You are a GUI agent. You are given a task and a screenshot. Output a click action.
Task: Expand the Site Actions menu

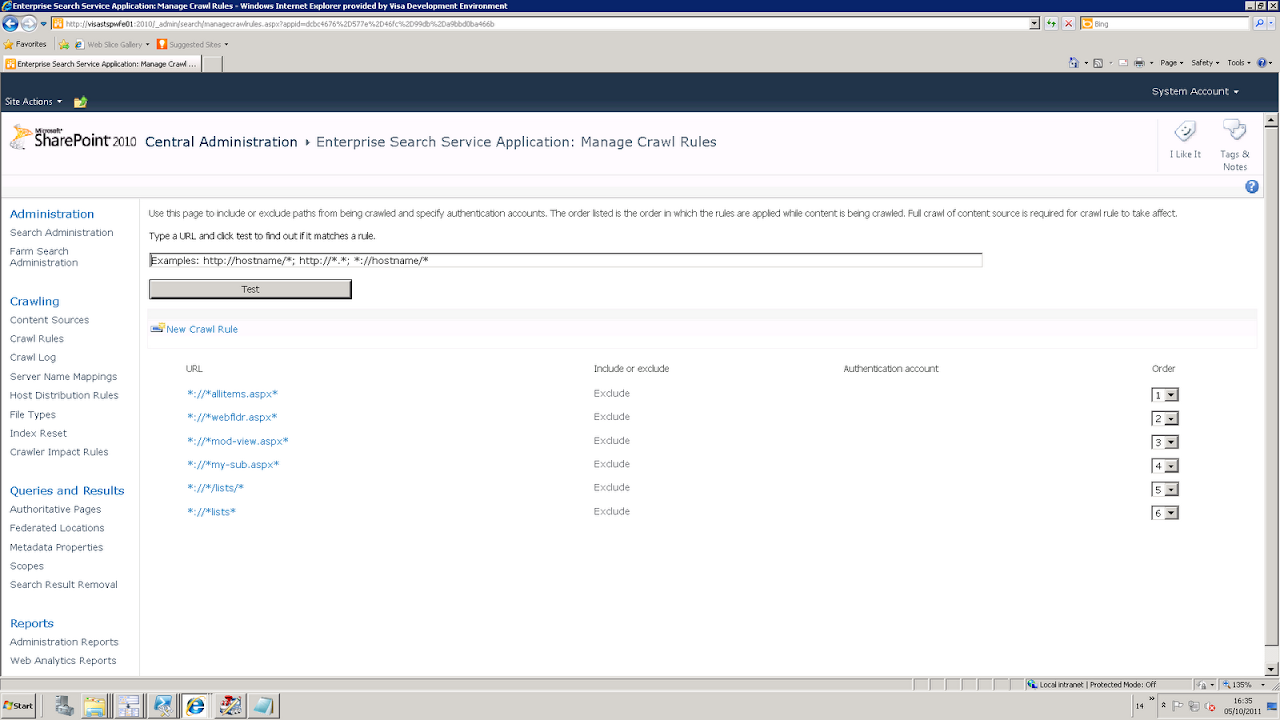click(33, 101)
